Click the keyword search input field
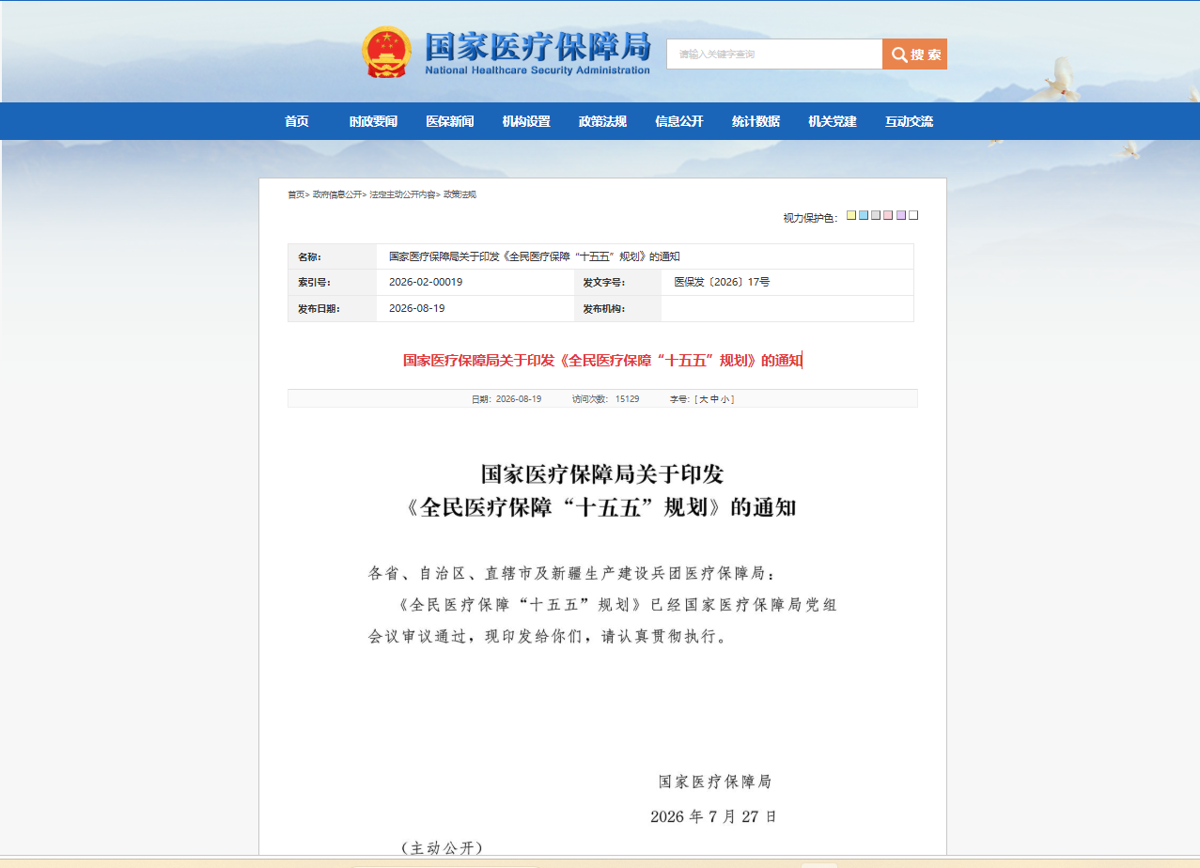Image resolution: width=1200 pixels, height=868 pixels. tap(774, 54)
